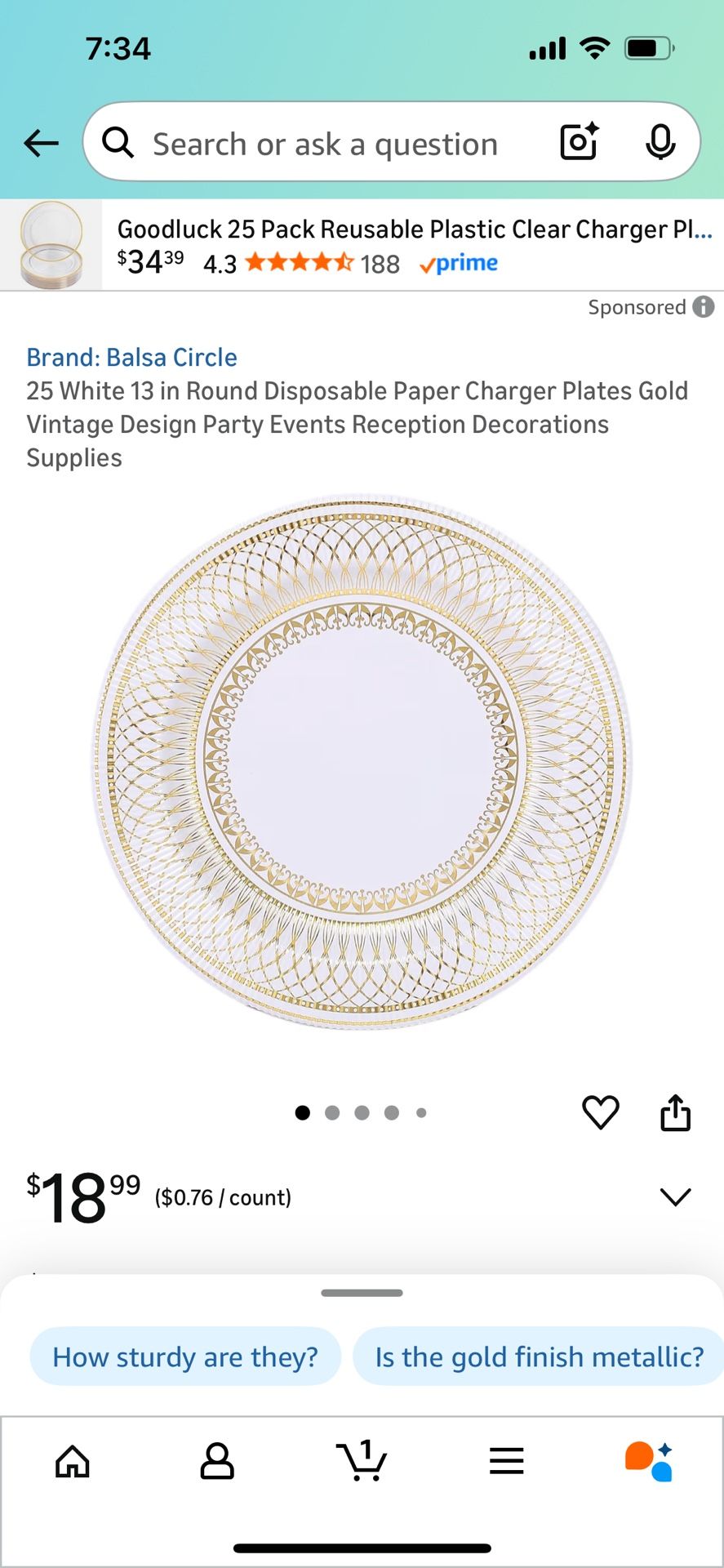Share this product using the share icon
This screenshot has width=724, height=1568.
pyautogui.click(x=675, y=1111)
